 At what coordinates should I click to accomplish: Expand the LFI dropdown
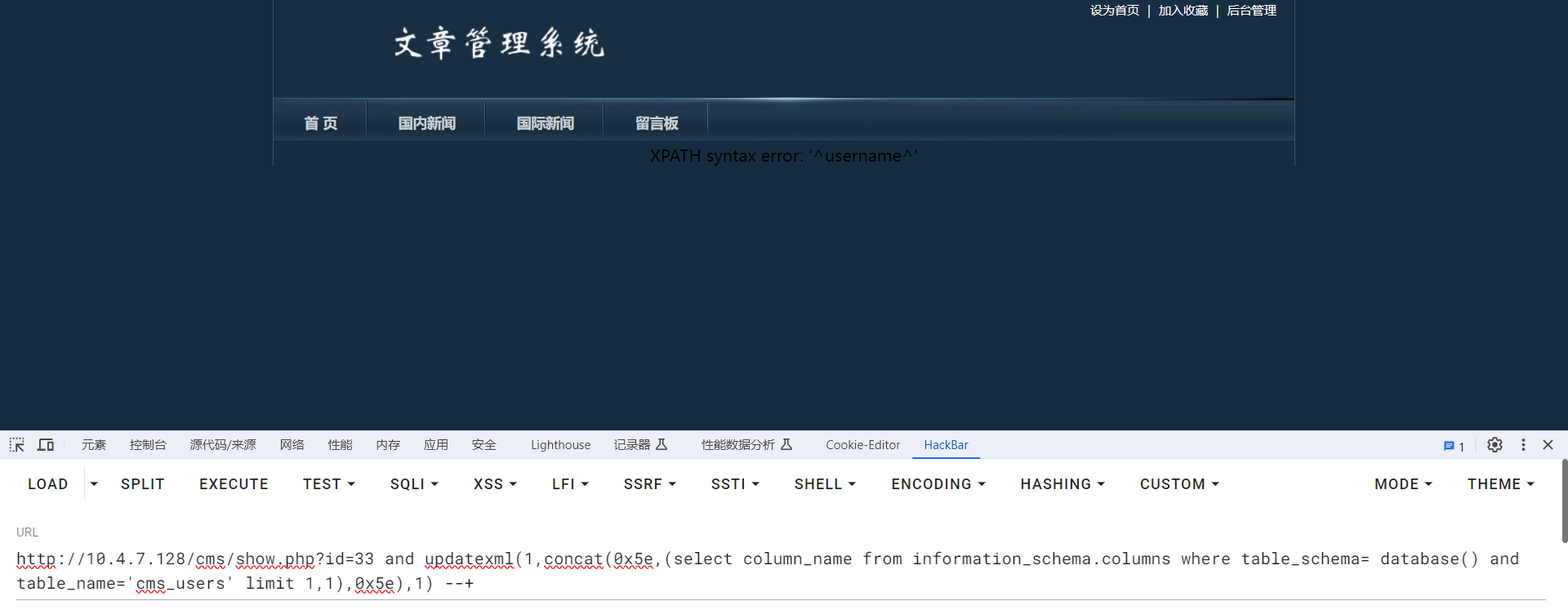(x=570, y=484)
